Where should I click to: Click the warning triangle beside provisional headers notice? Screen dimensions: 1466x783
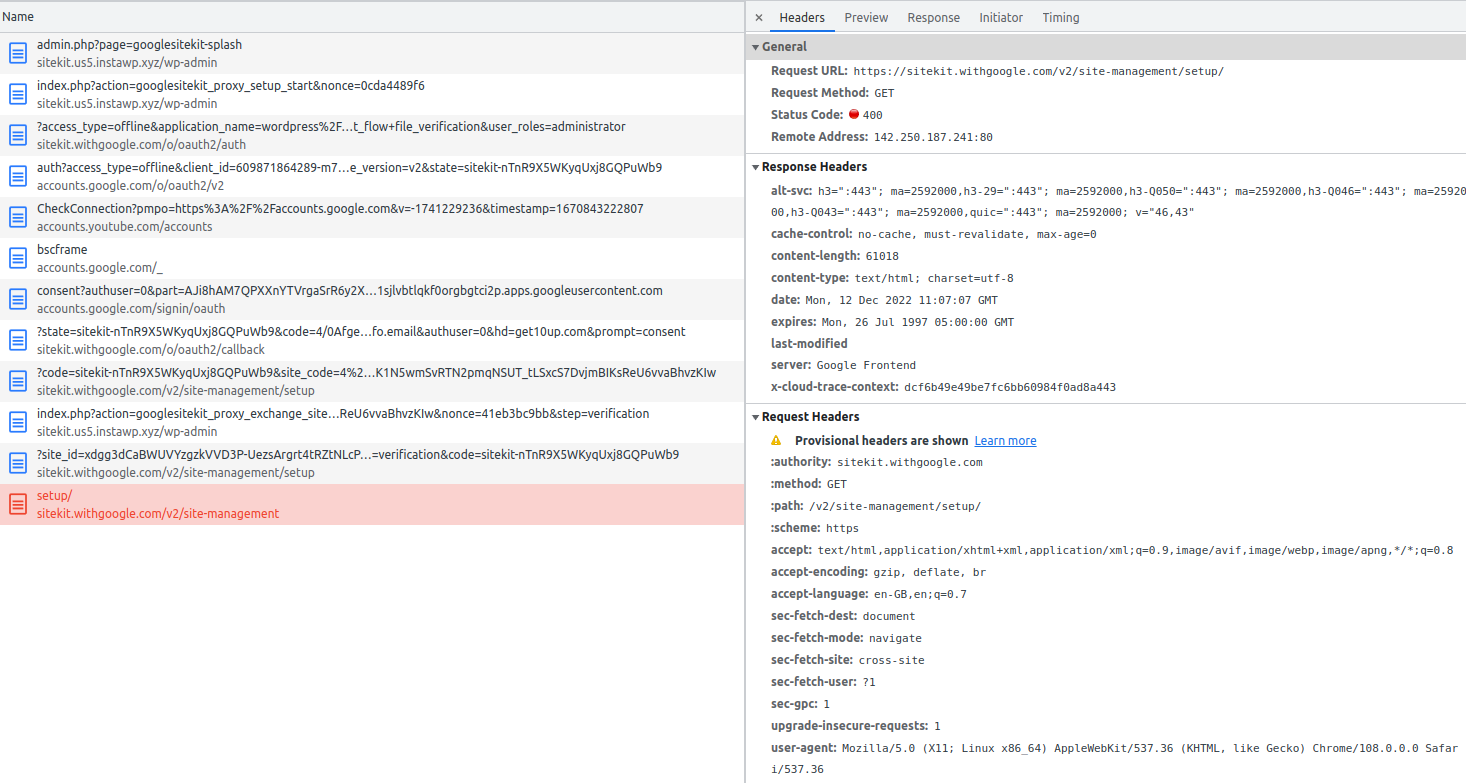(775, 440)
